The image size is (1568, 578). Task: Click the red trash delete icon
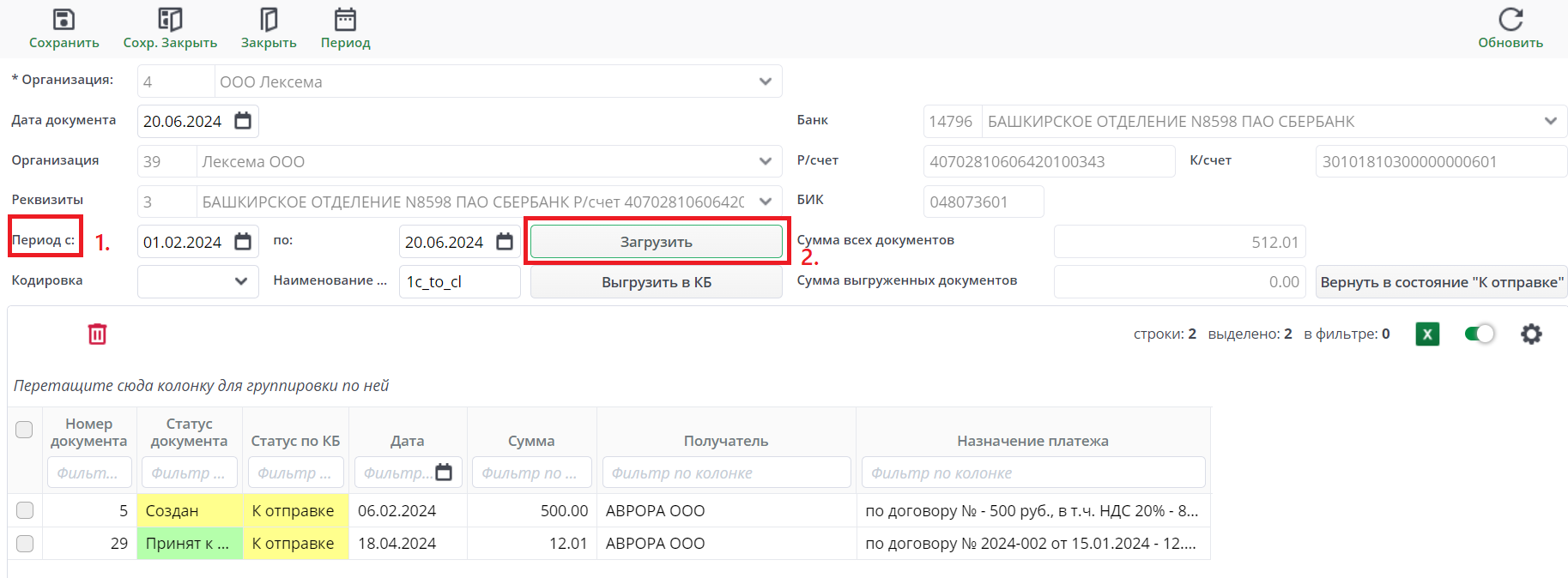point(97,334)
